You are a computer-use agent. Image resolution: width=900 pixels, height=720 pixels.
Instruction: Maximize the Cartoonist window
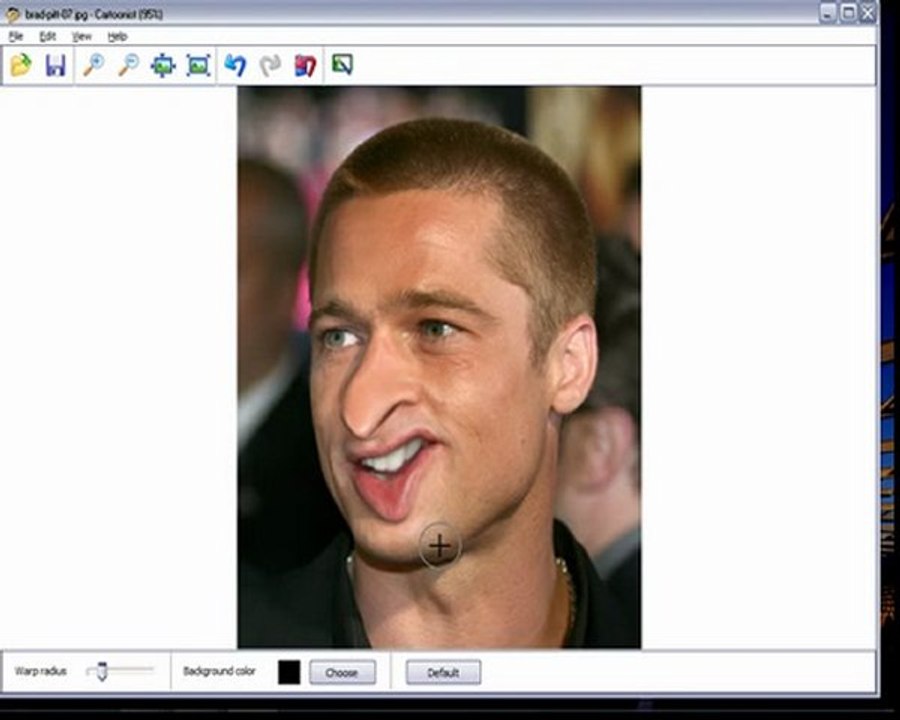(x=848, y=13)
